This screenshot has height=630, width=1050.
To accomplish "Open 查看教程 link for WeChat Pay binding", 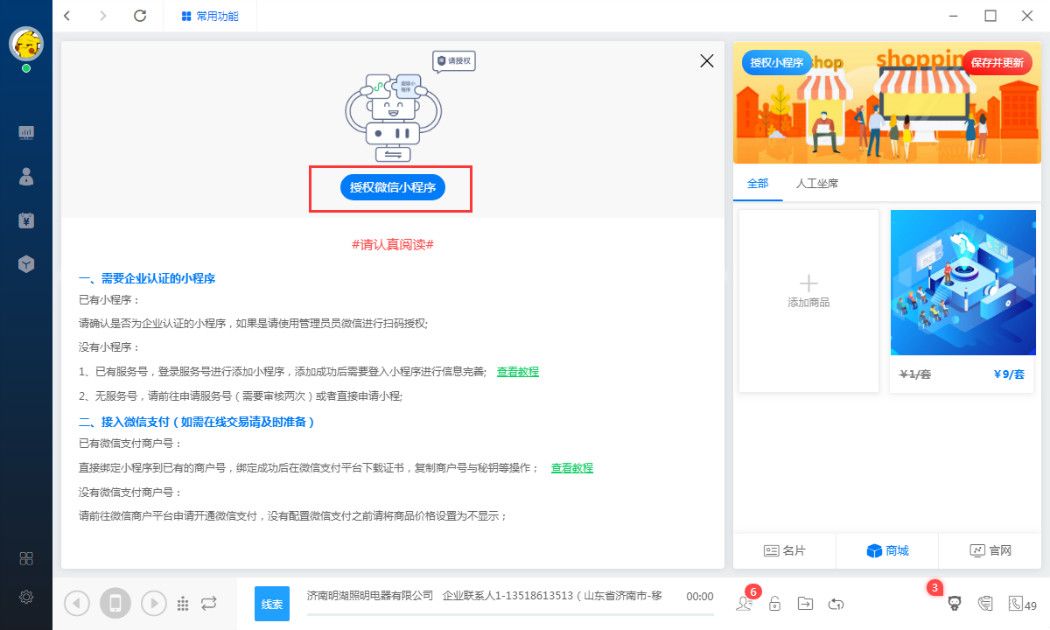I will pyautogui.click(x=572, y=468).
